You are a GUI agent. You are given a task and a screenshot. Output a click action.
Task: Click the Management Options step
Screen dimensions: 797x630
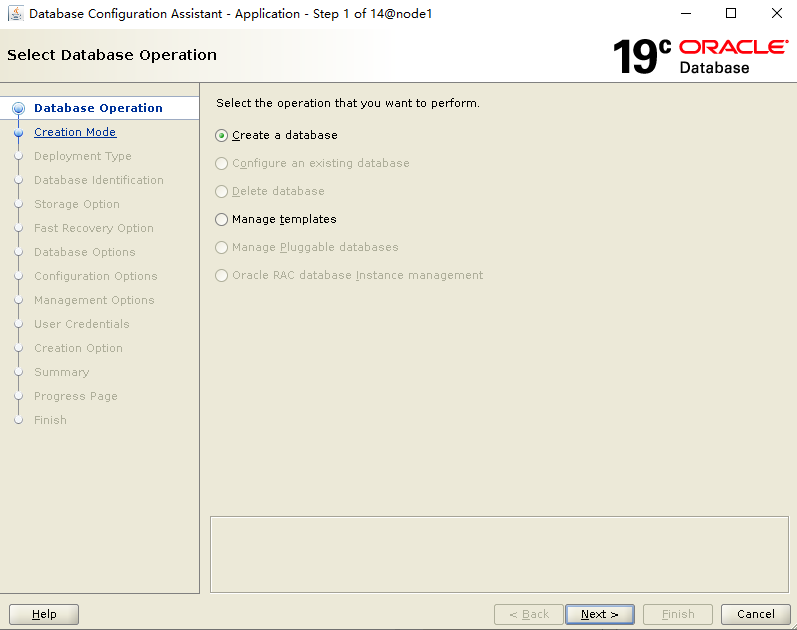[x=94, y=300]
